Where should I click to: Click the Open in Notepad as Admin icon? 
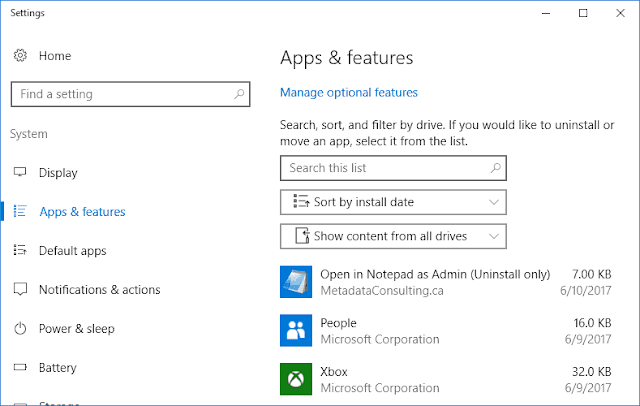point(296,282)
